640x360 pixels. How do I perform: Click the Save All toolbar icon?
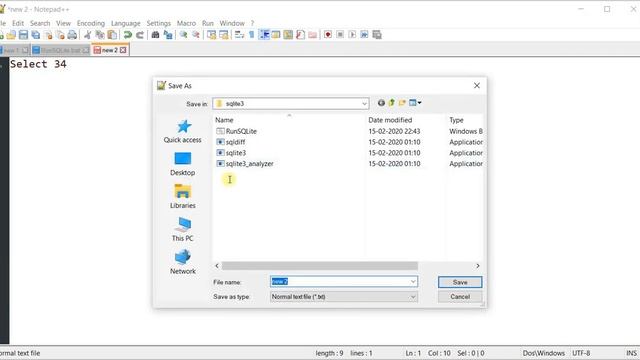pyautogui.click(x=36, y=35)
